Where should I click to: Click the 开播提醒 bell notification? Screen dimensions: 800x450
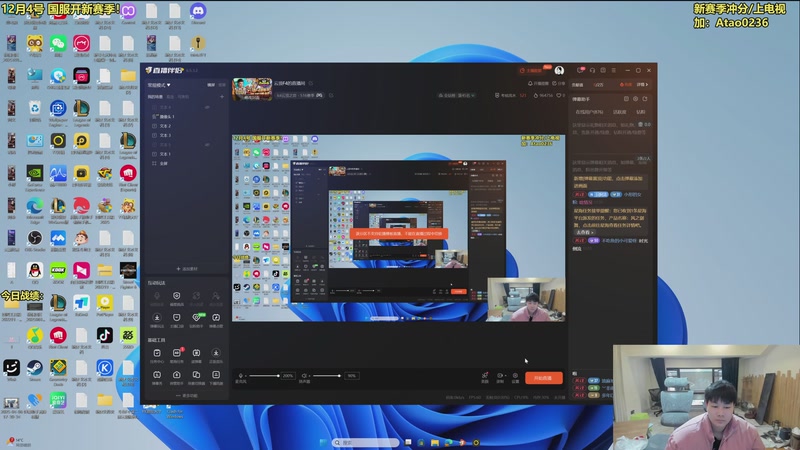click(x=538, y=84)
